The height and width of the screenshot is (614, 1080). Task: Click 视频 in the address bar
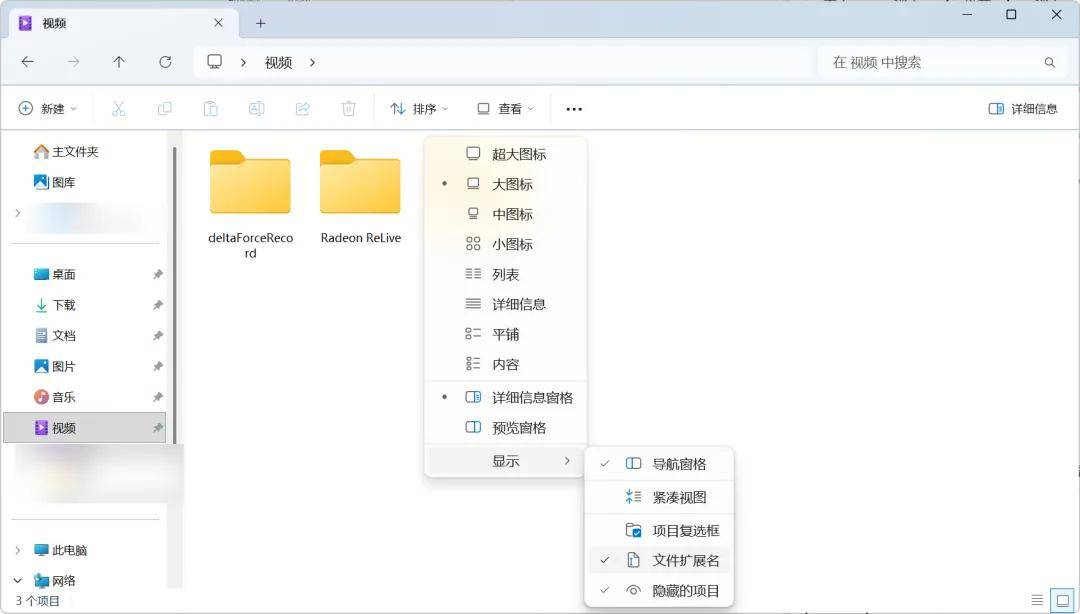coord(278,63)
